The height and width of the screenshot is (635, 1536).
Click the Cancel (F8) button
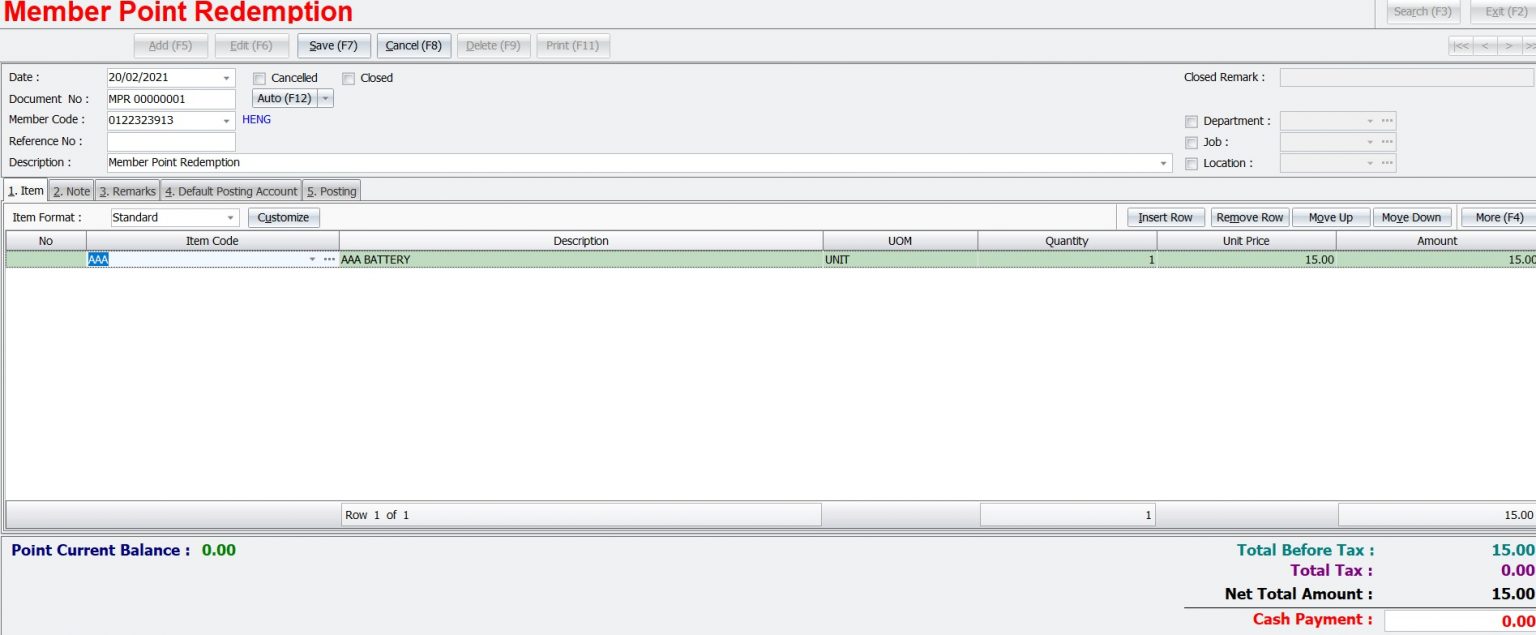[x=414, y=46]
